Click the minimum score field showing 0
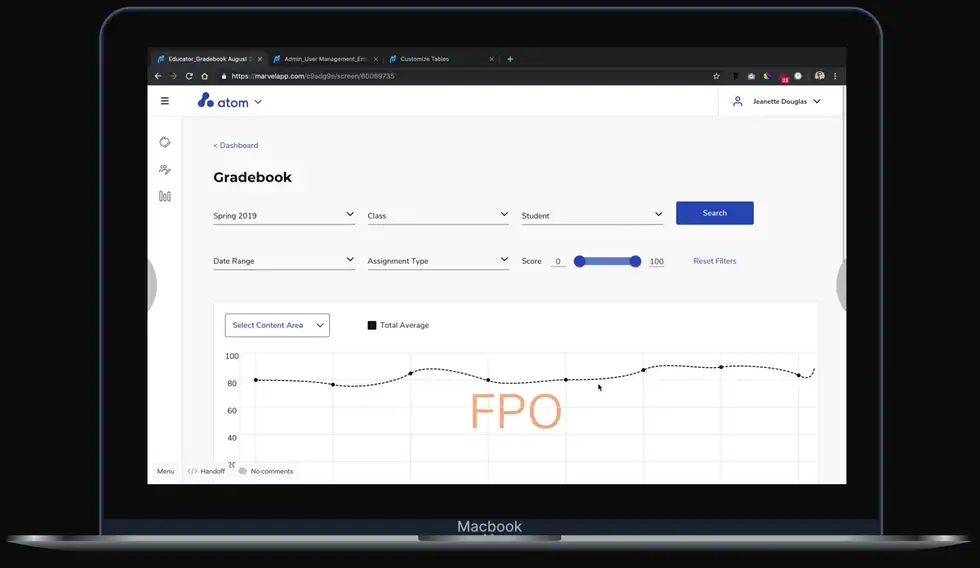This screenshot has width=980, height=568. 558,261
